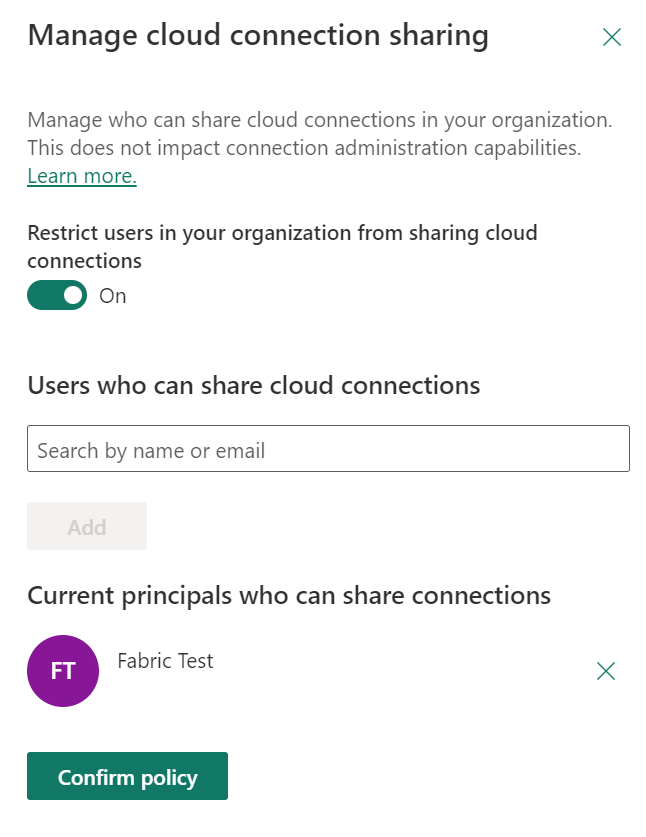Screen dimensions: 646x837
Task: Toggle the restrict cloud connection sharing switch
Action: pyautogui.click(x=56, y=295)
